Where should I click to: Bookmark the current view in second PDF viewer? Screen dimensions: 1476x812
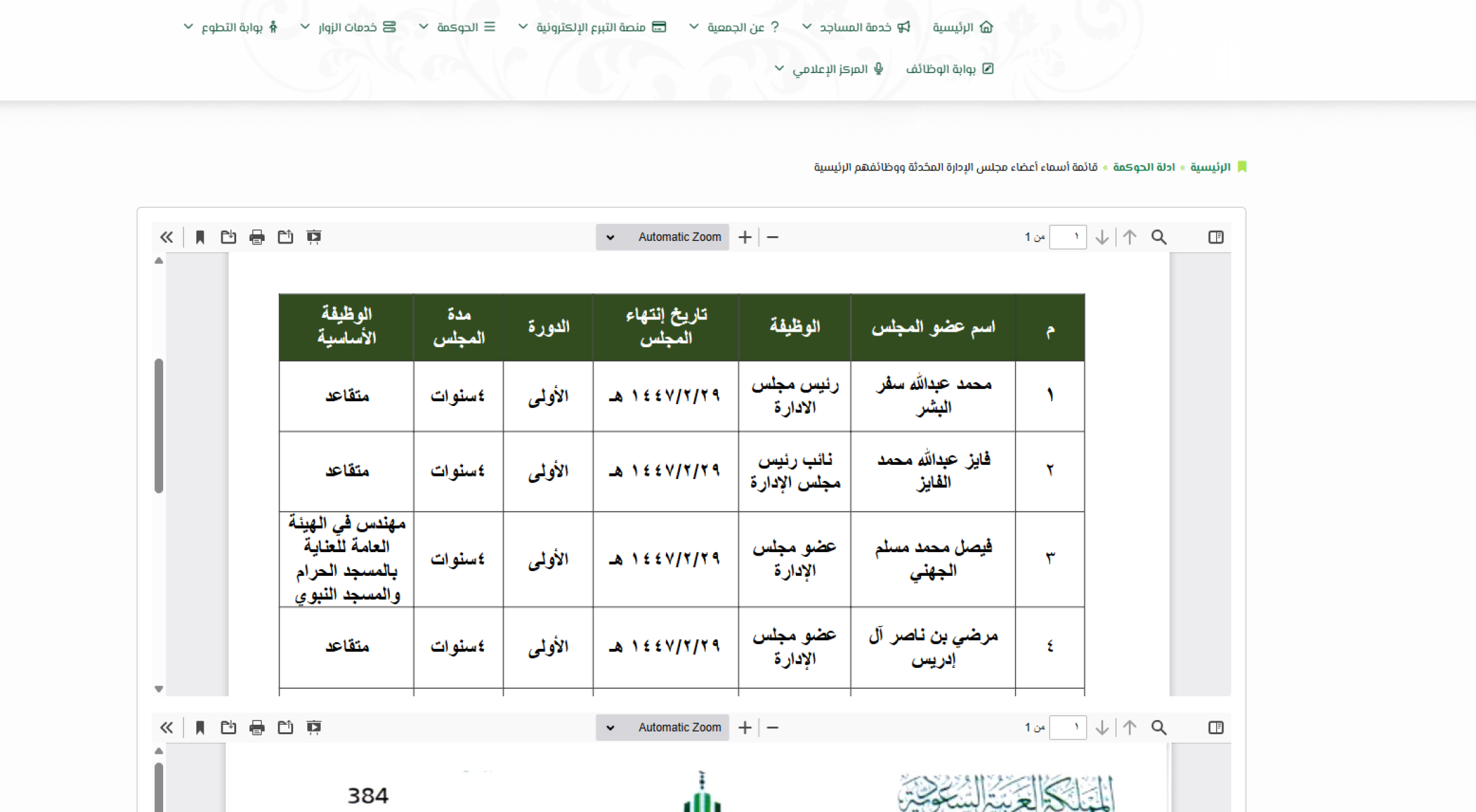pos(200,727)
